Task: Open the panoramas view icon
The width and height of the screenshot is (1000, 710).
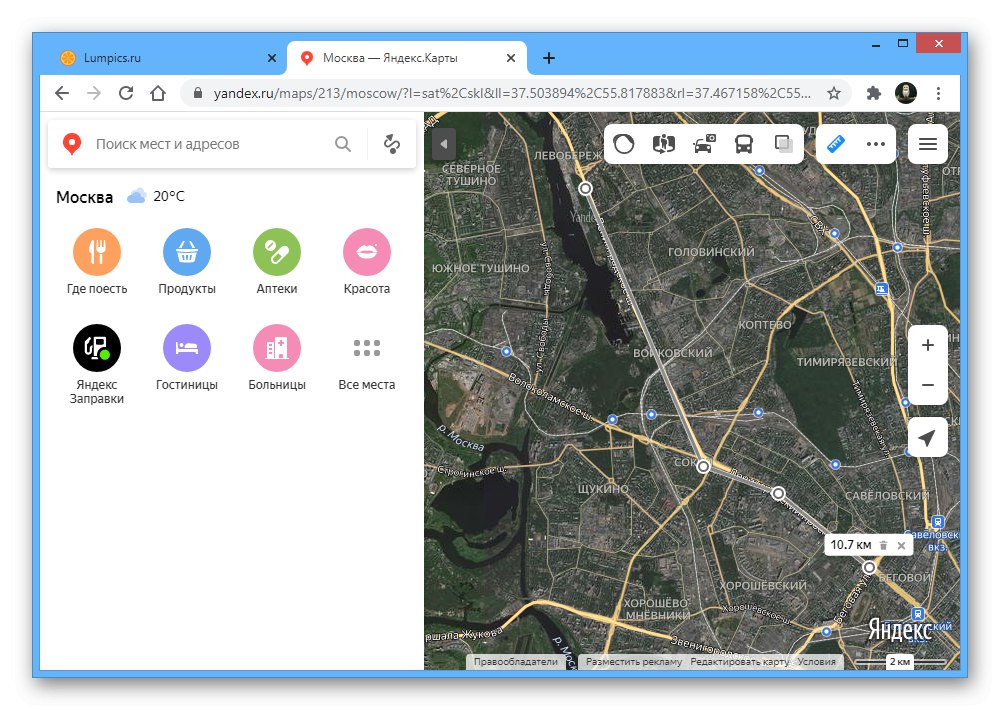Action: (664, 144)
